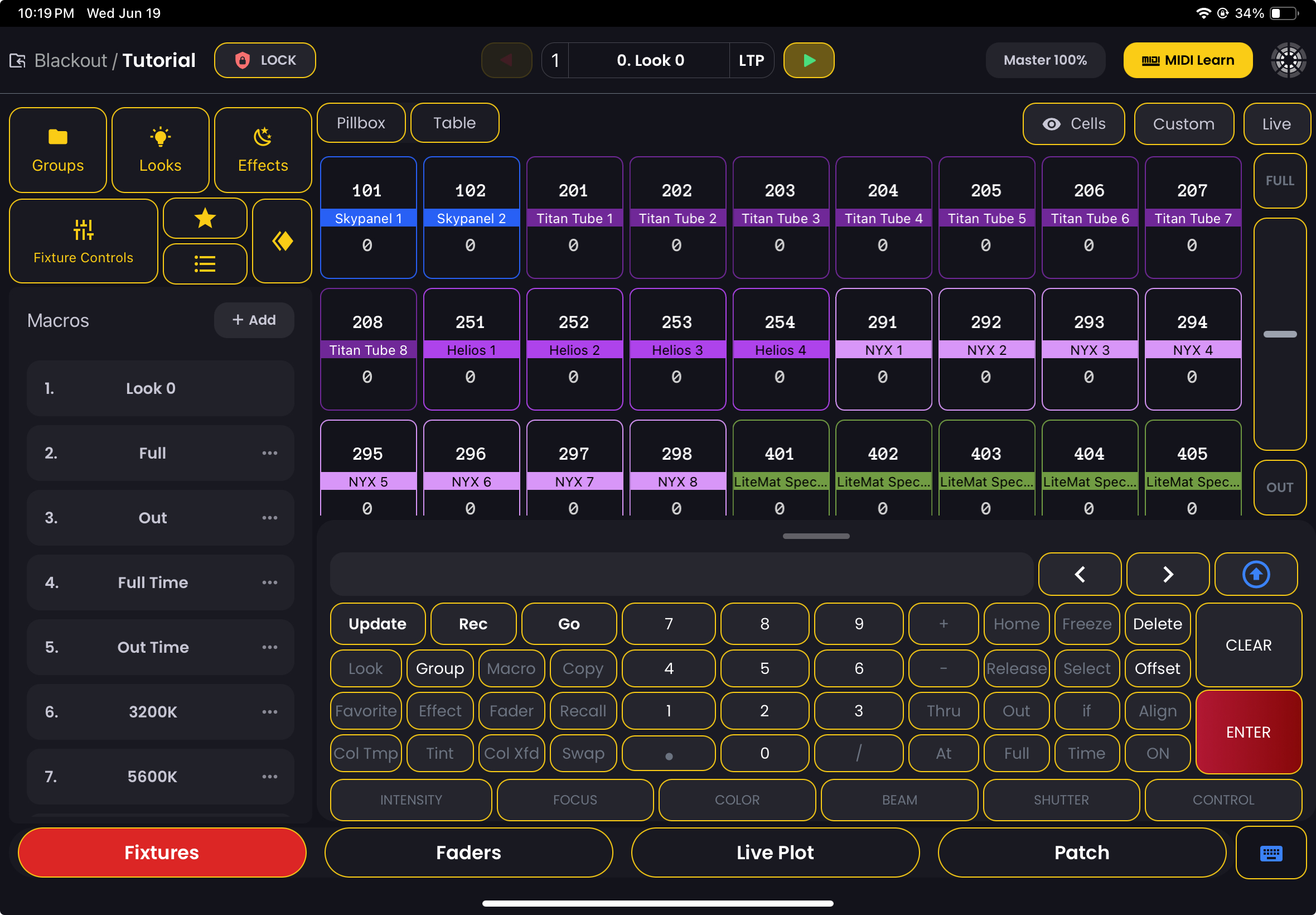Select fixture 101 Skypanel 1
This screenshot has height=915, width=1316.
368,218
